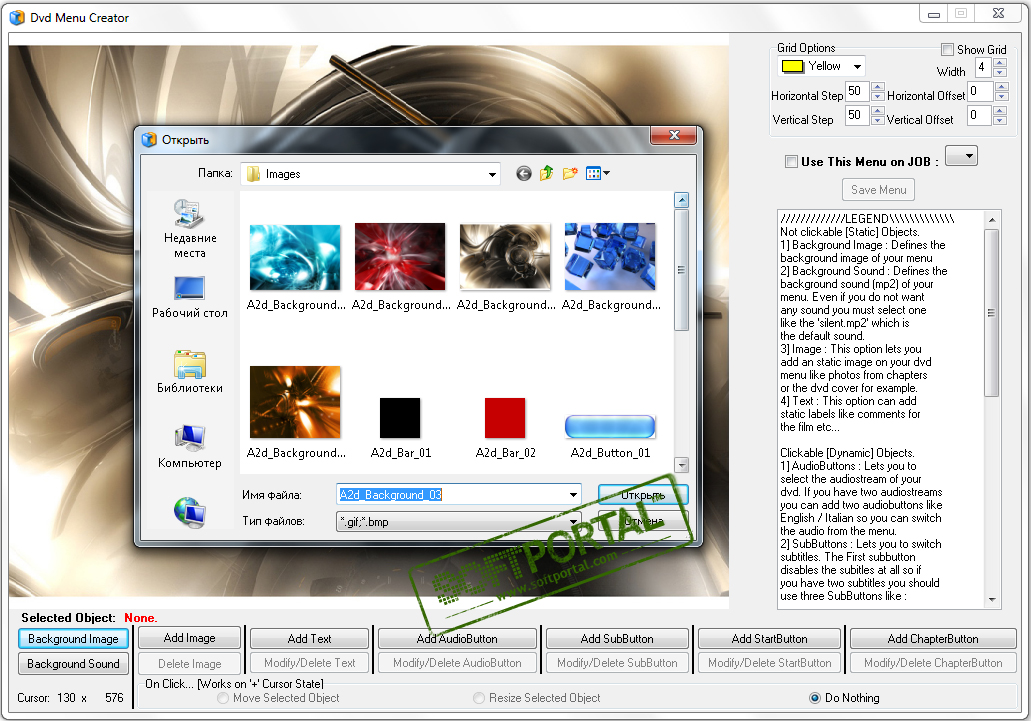
Task: Enable the Show Grid checkbox
Action: [947, 49]
